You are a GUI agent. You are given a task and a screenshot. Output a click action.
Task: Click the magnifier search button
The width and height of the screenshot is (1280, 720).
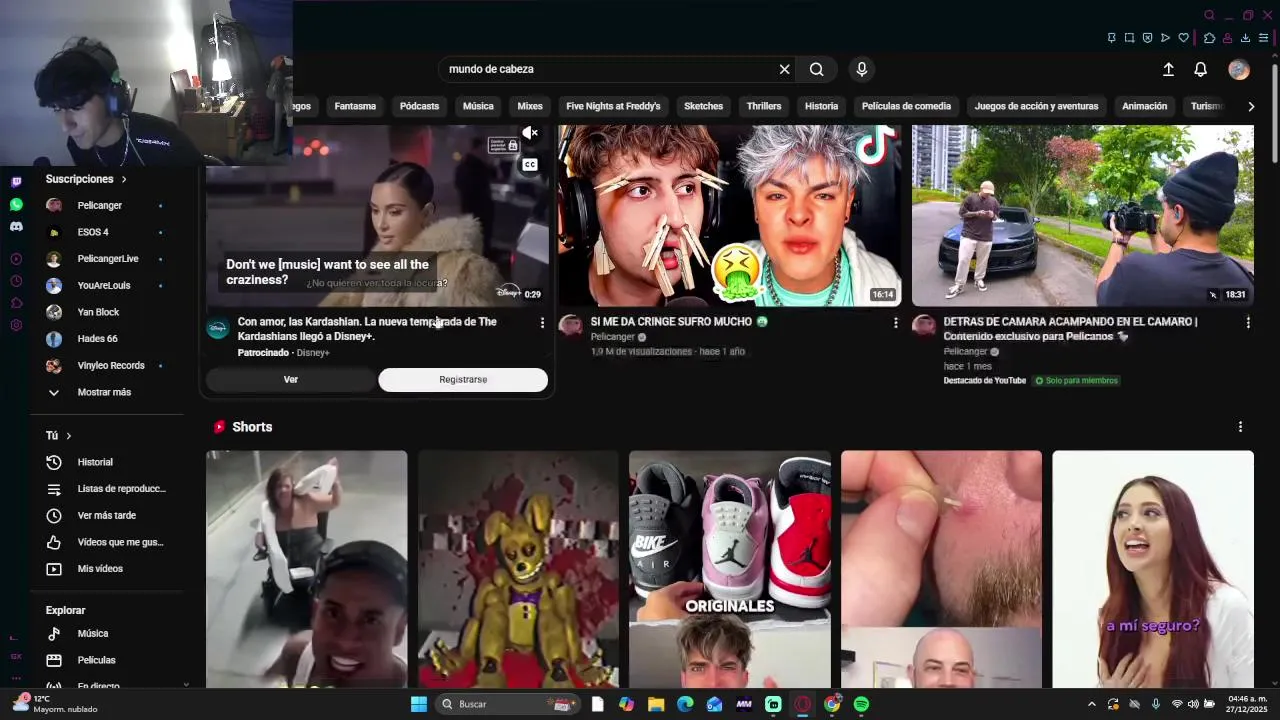pyautogui.click(x=817, y=69)
